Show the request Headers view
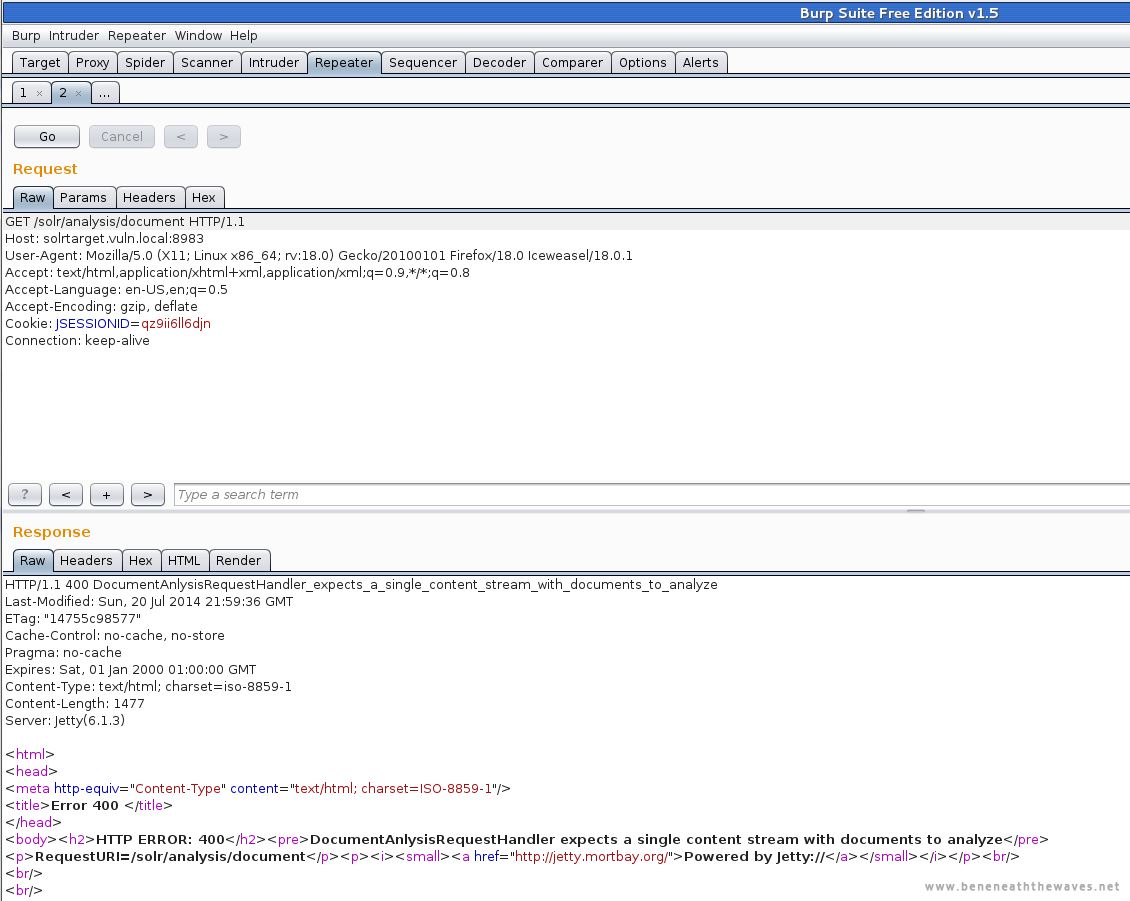1130x901 pixels. click(149, 197)
